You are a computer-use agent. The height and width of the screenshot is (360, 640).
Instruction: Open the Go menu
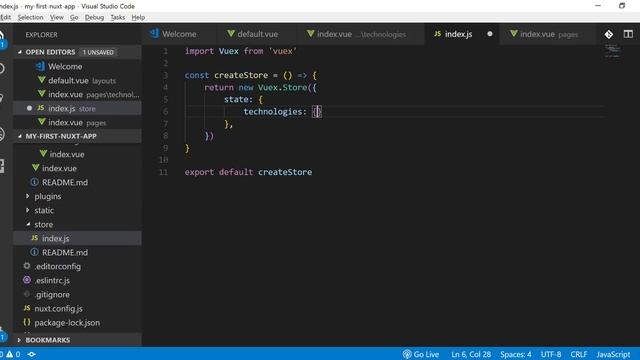tap(74, 17)
